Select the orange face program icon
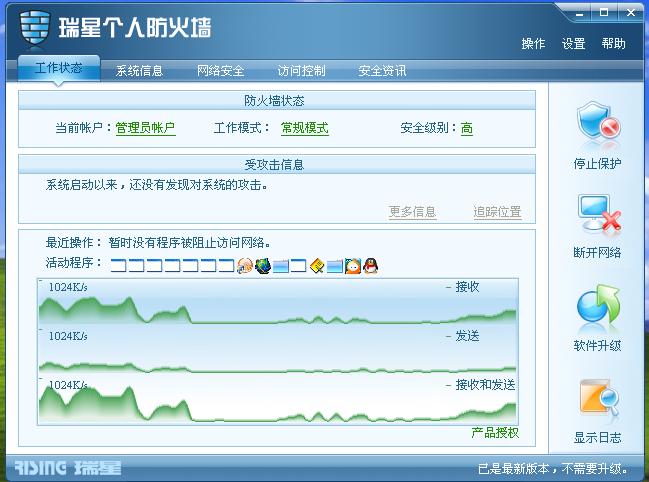649x482 pixels. (353, 266)
